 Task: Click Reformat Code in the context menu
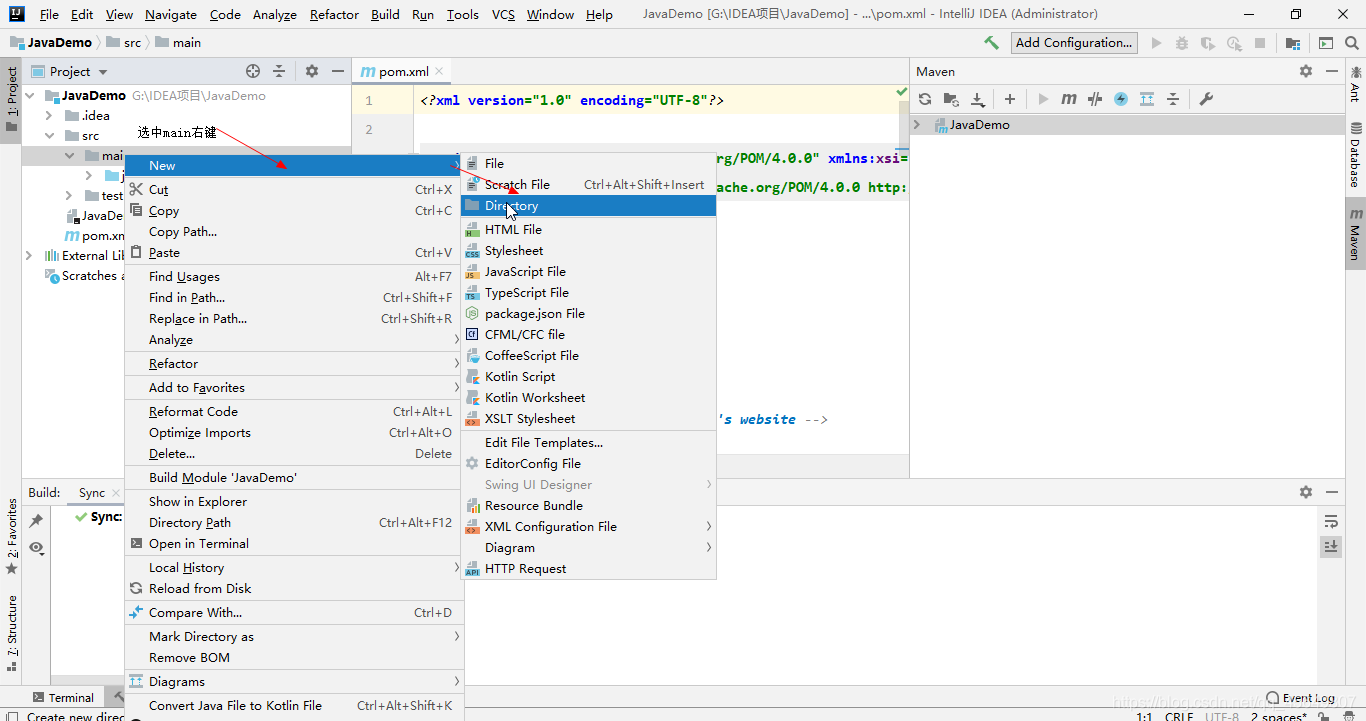292,411
